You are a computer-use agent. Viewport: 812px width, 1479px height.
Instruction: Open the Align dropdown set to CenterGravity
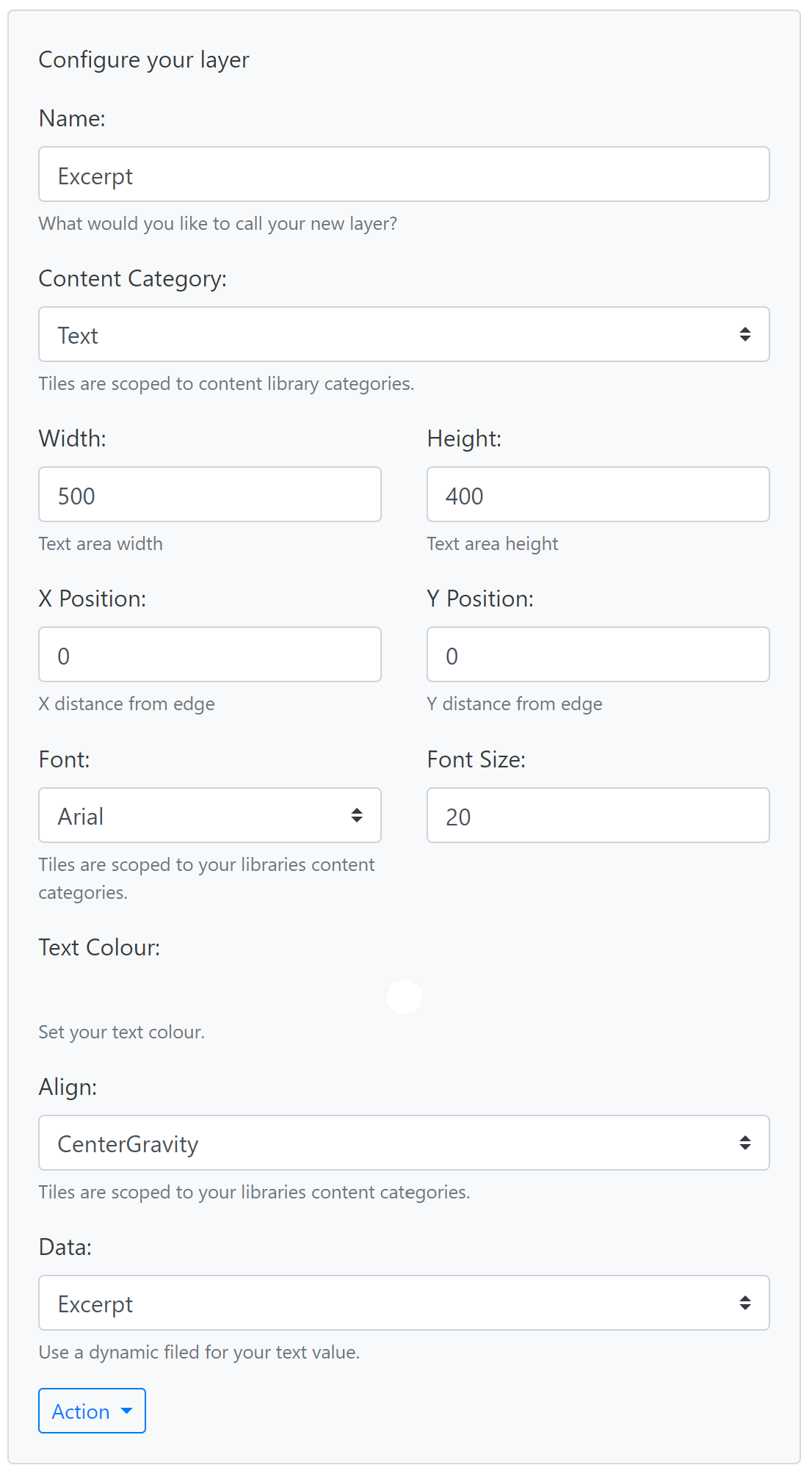pyautogui.click(x=404, y=1143)
